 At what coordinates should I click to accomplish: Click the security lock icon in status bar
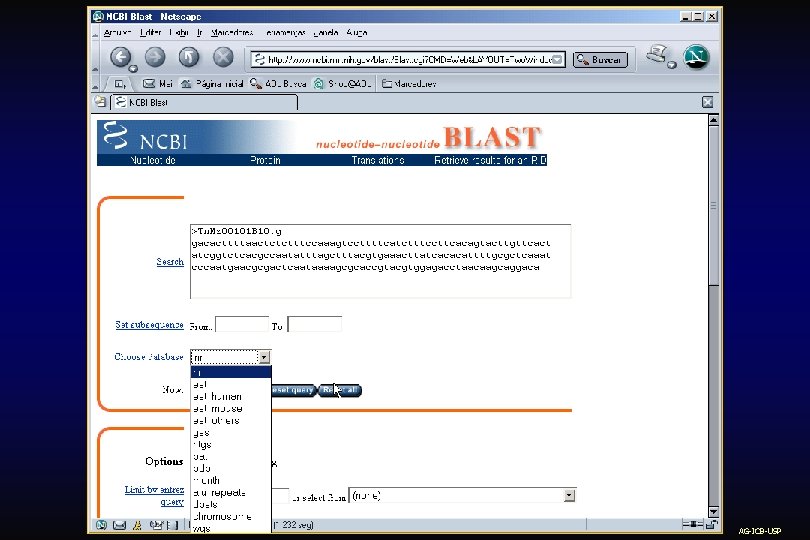pyautogui.click(x=711, y=524)
